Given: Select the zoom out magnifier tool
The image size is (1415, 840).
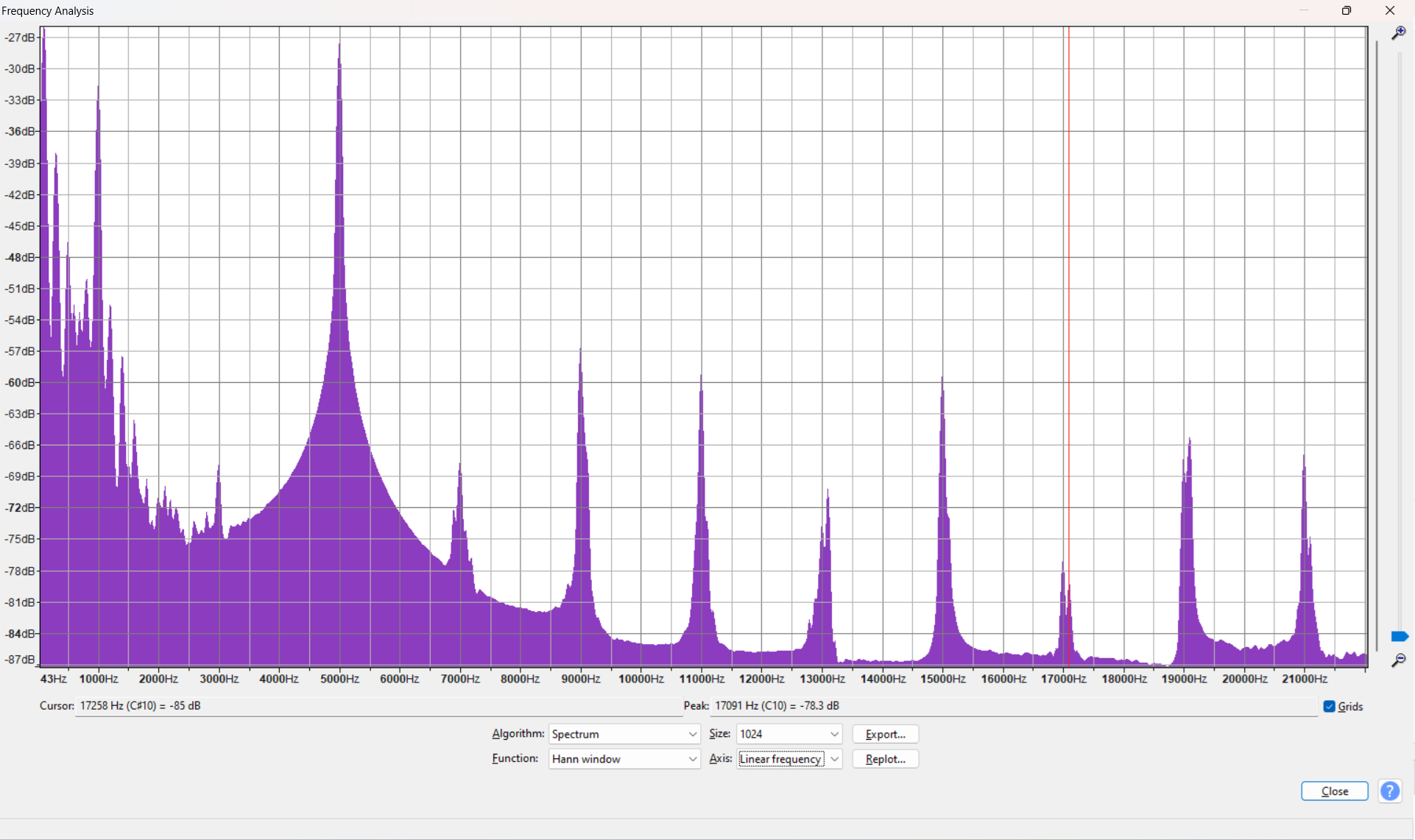Looking at the screenshot, I should 1400,660.
